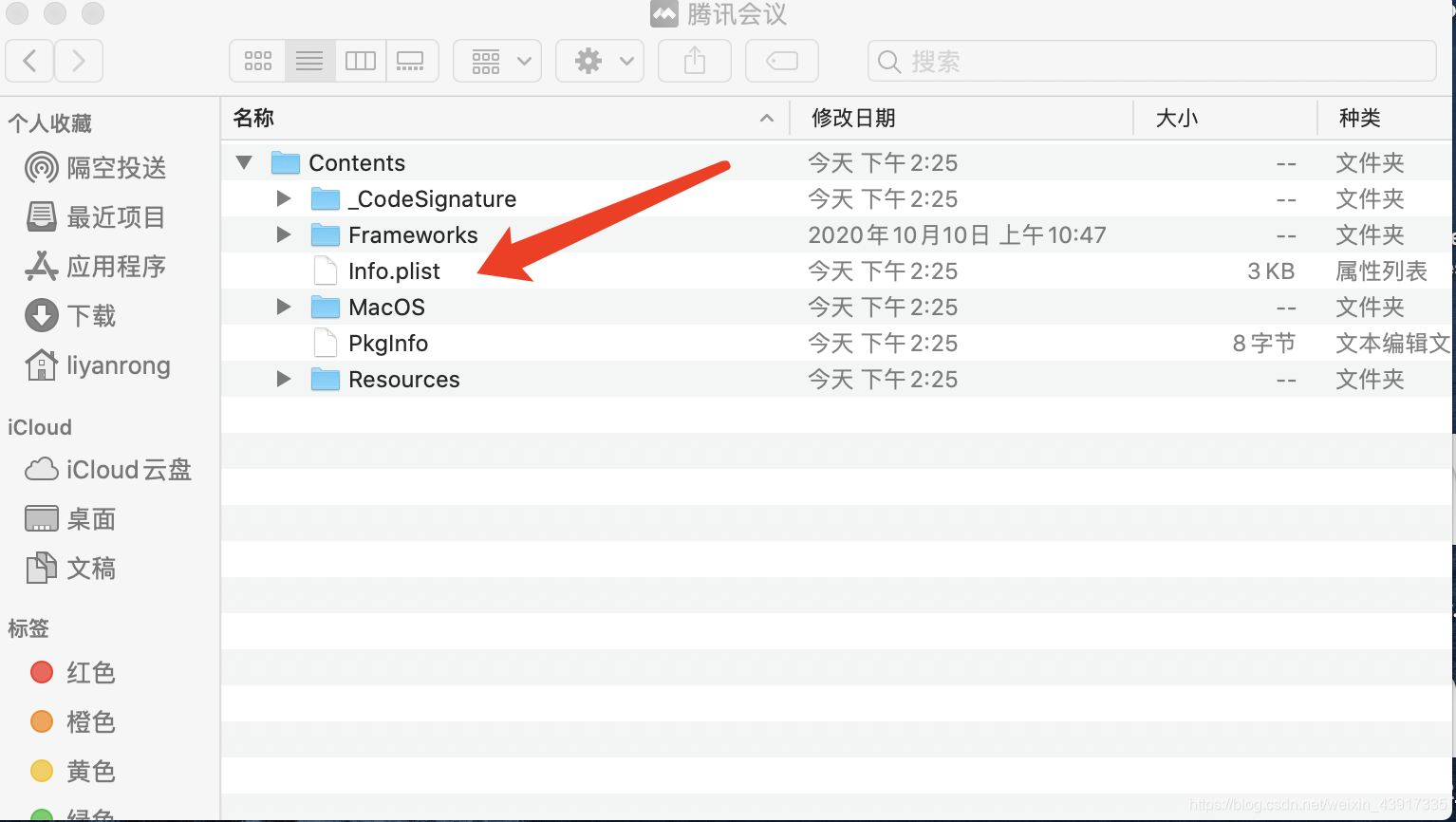Select the Frameworks folder icon
1456x822 pixels.
[326, 235]
